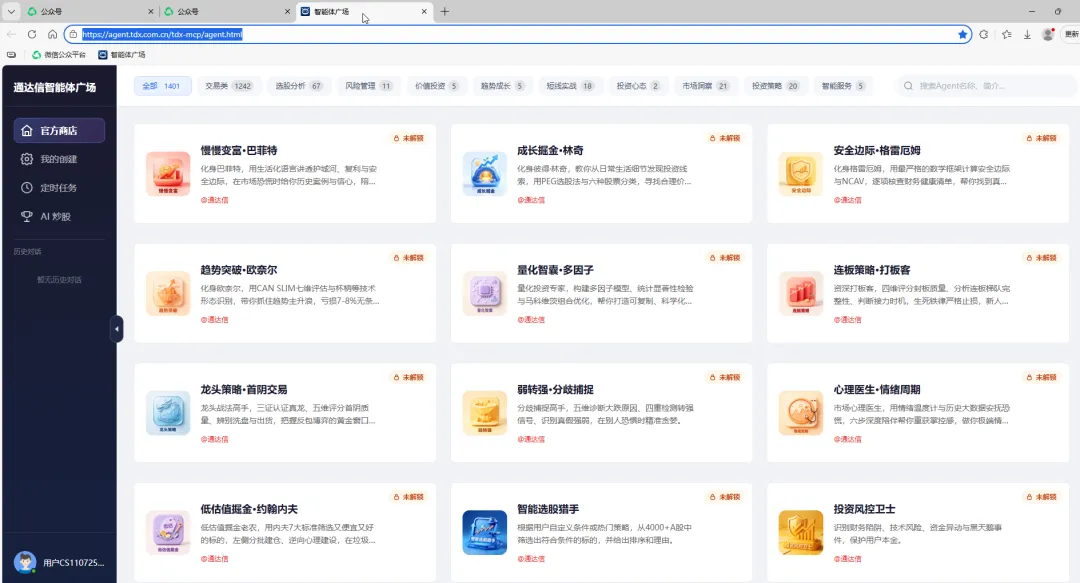Click the 弱转强·分歧捕捉 card title
Screen dimensions: 1080x583
point(555,389)
